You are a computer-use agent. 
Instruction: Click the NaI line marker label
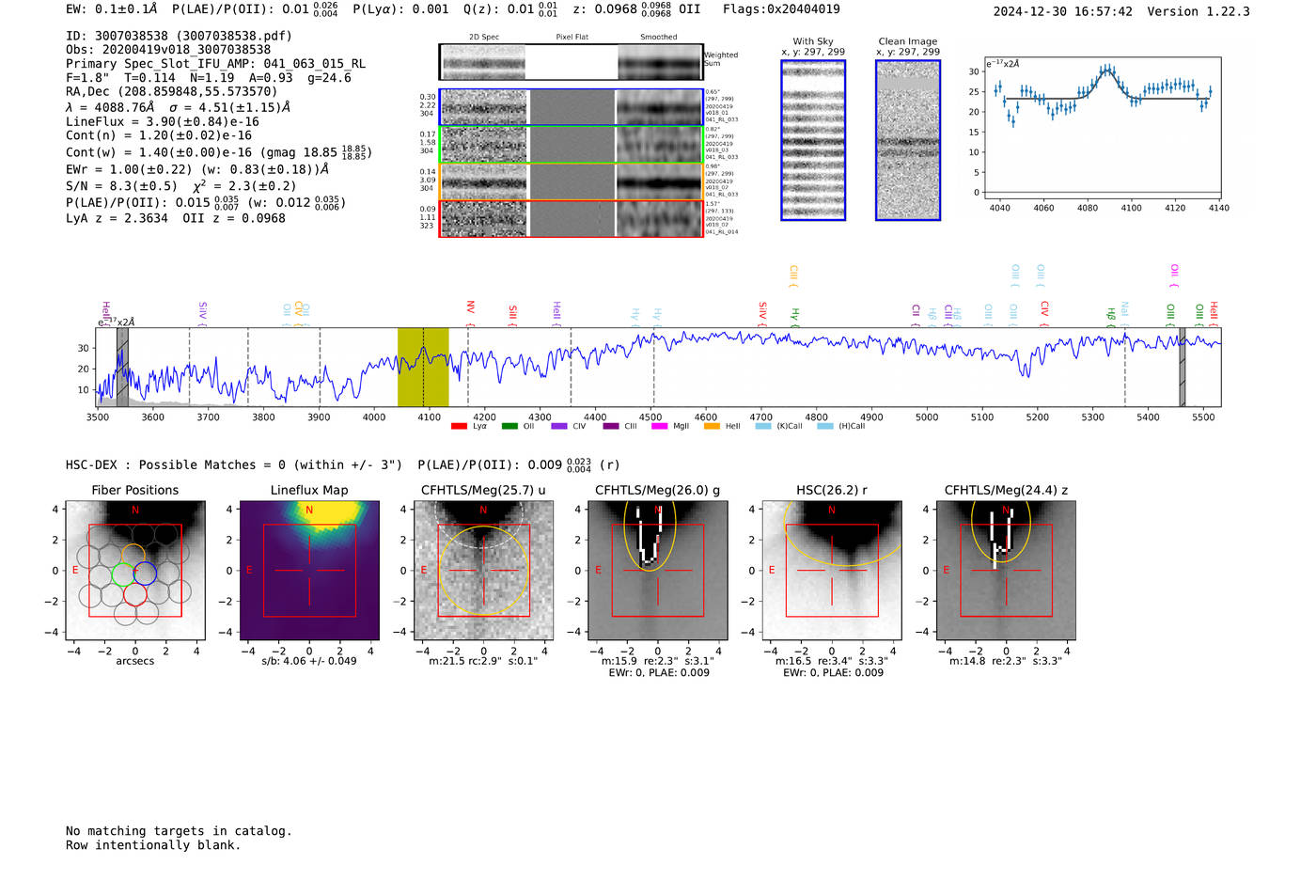point(1124,310)
